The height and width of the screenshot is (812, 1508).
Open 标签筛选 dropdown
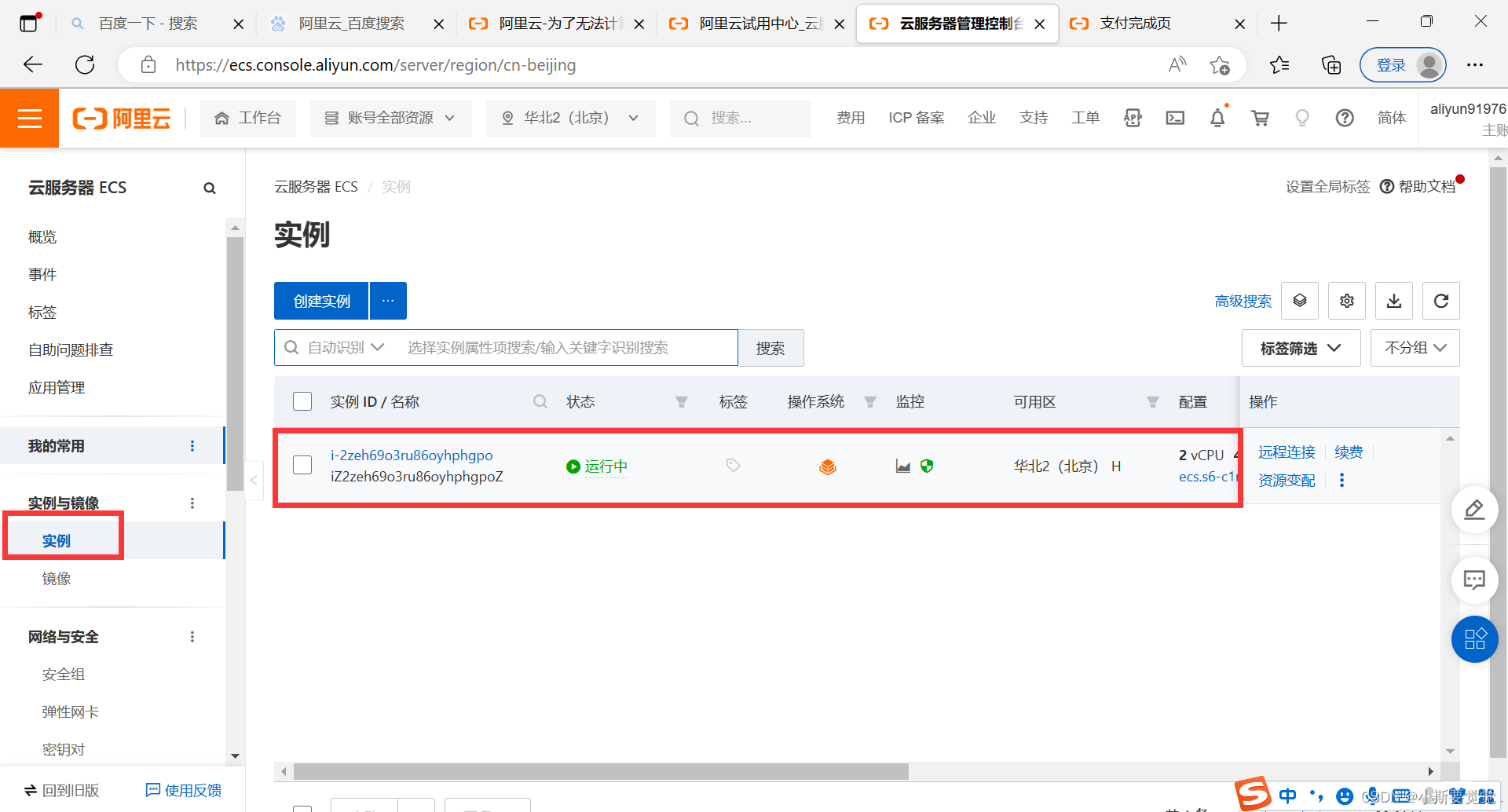point(1301,348)
